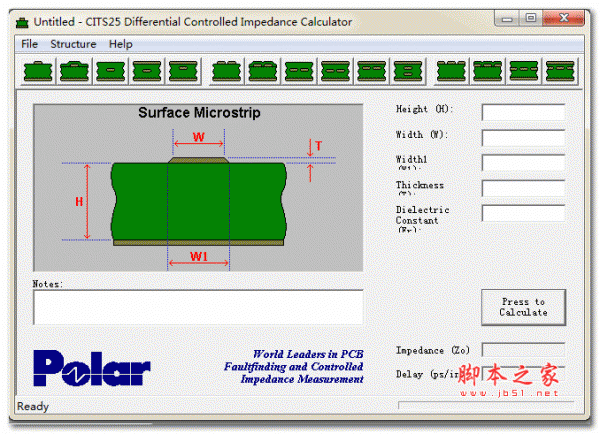Select the single-trace Surface Microstrip structure icon
Image resolution: width=600 pixels, height=434 pixels.
(38, 71)
